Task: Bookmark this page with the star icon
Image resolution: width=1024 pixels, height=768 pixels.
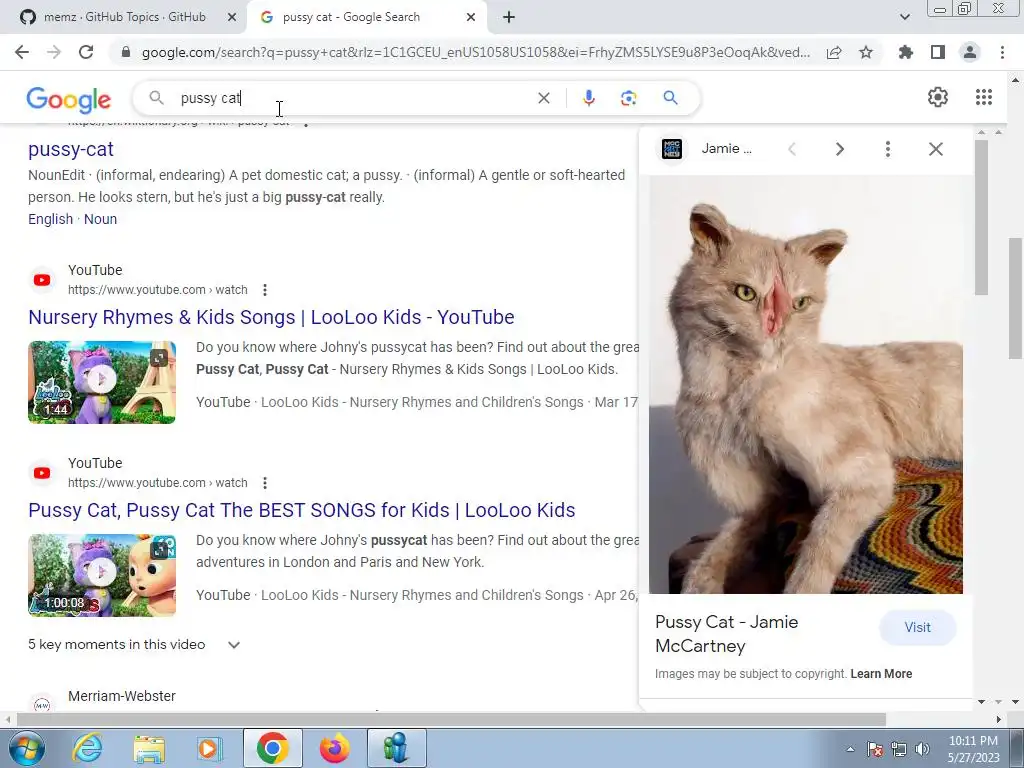Action: pos(866,52)
